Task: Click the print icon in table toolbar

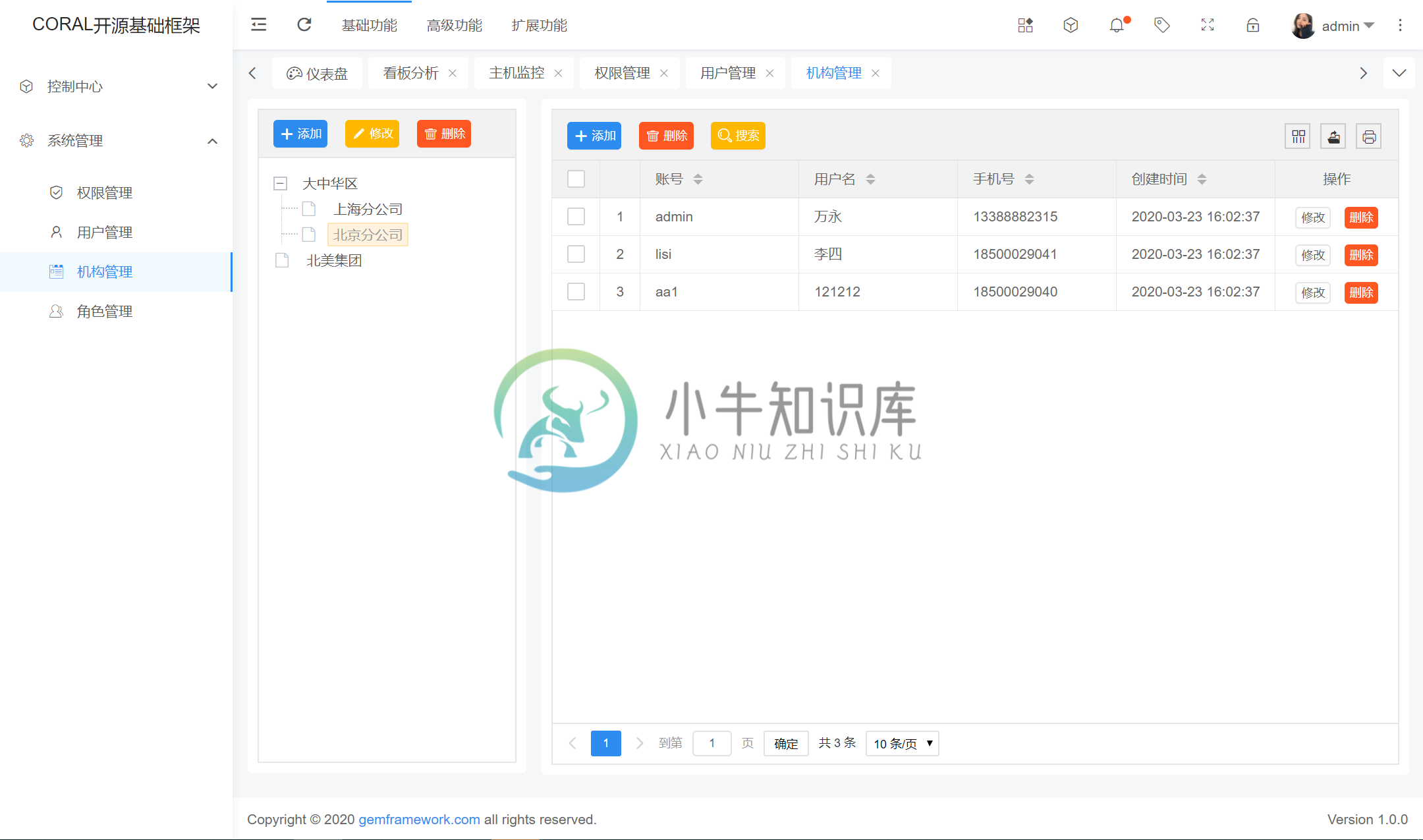Action: click(x=1369, y=136)
